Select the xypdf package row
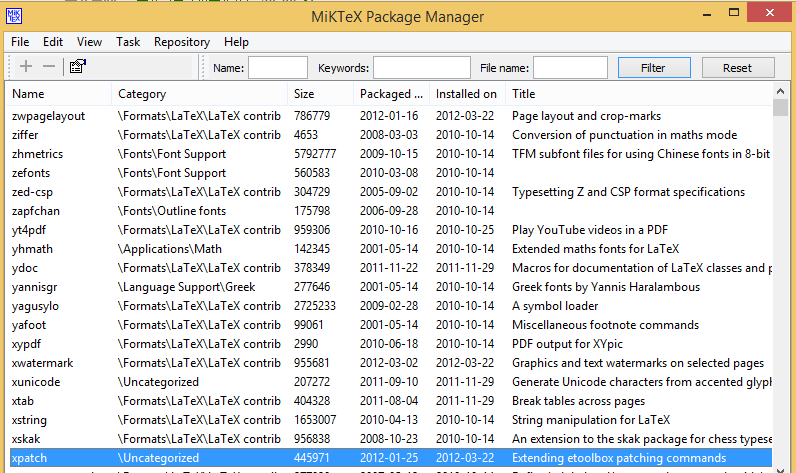The height and width of the screenshot is (473, 796). click(391, 344)
